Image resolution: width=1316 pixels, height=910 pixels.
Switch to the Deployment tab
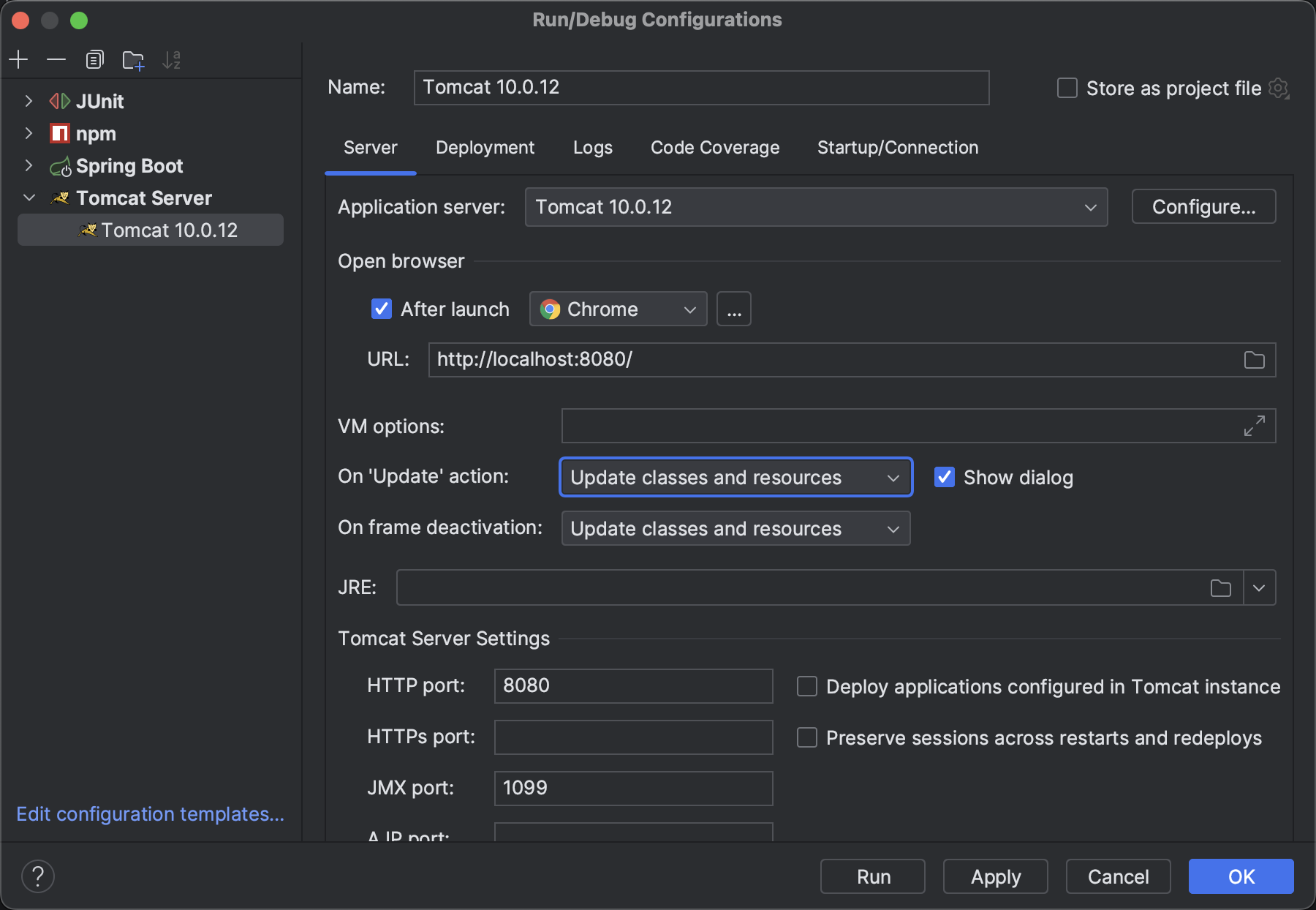coord(485,148)
